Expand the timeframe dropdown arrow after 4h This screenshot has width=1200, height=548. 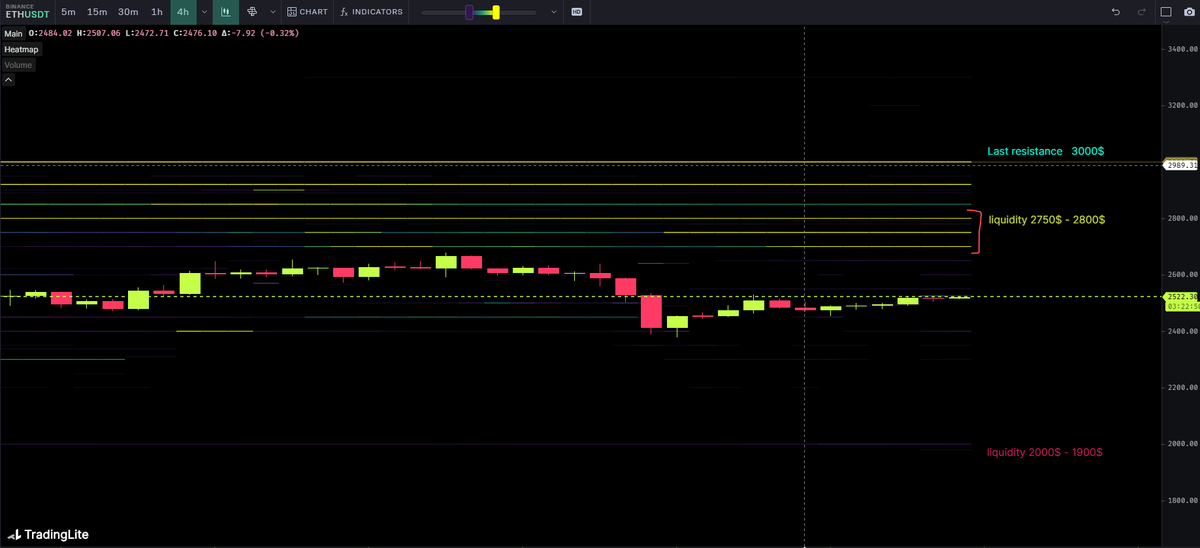point(204,12)
